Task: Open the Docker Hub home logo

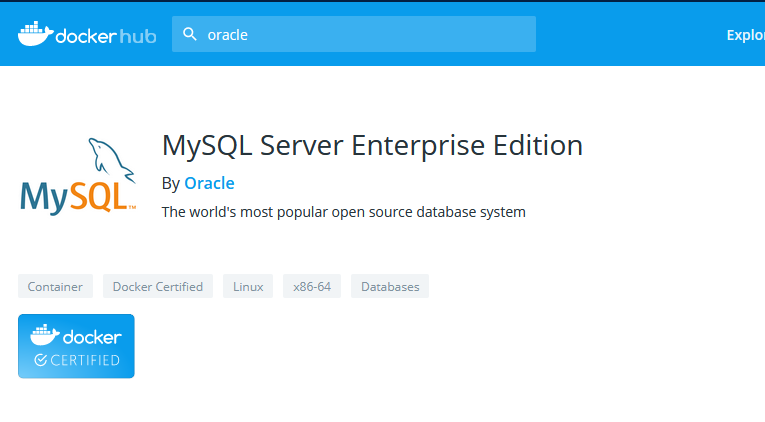Action: 87,34
